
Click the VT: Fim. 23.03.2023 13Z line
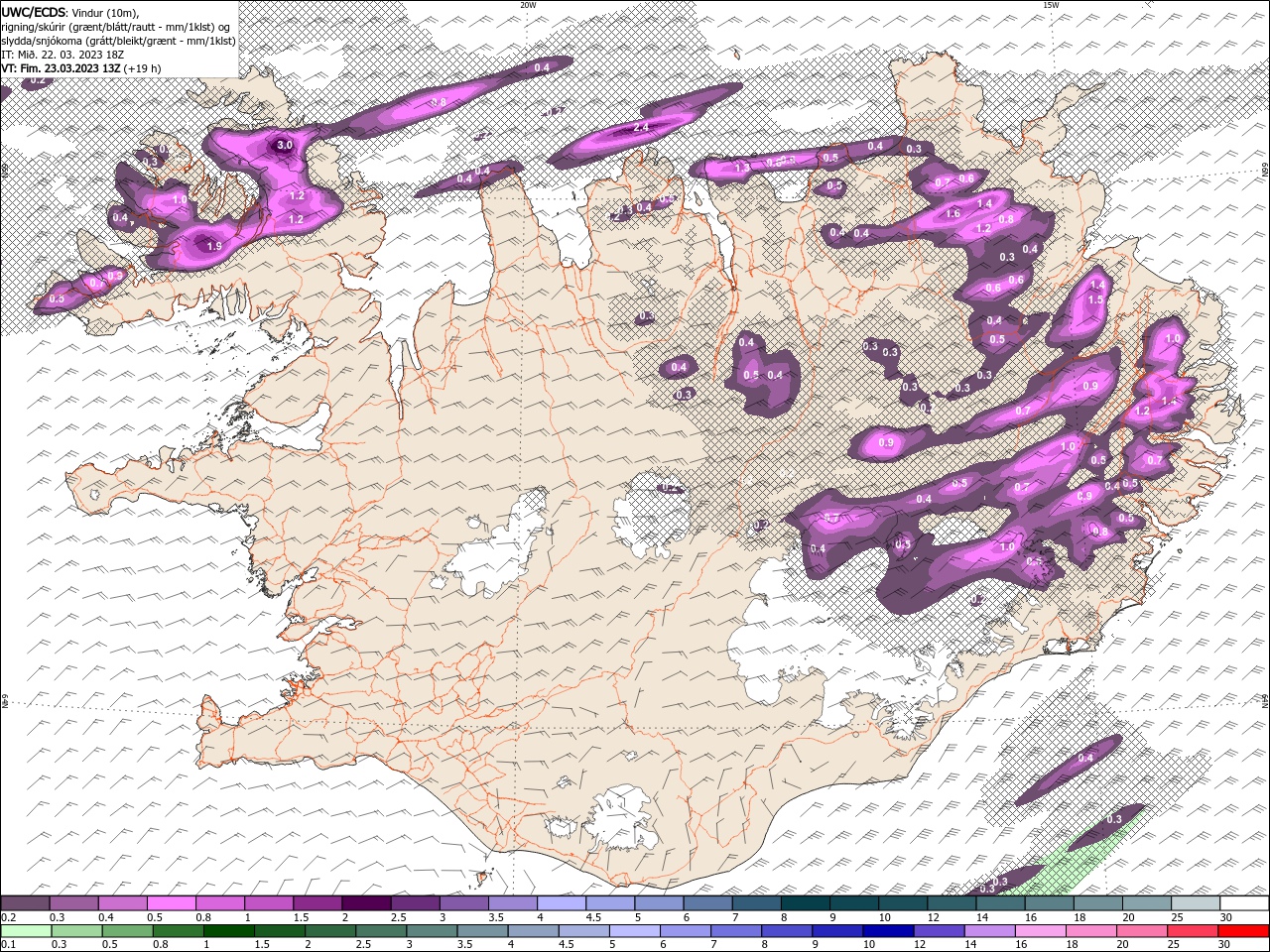(81, 68)
